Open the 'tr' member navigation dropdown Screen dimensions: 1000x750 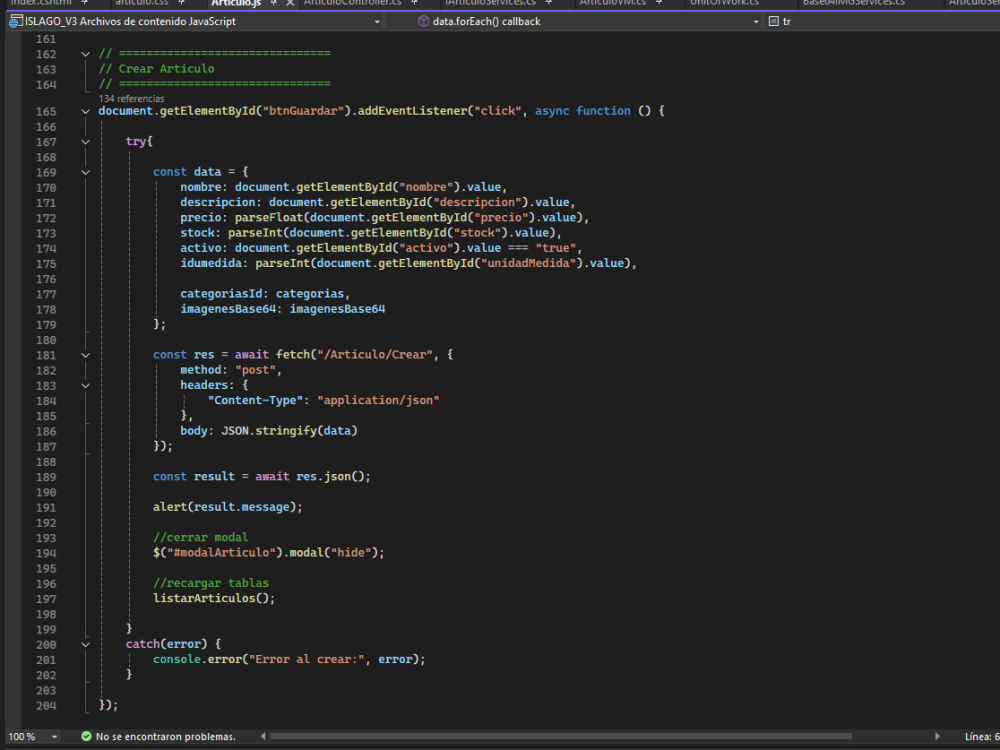click(x=884, y=22)
